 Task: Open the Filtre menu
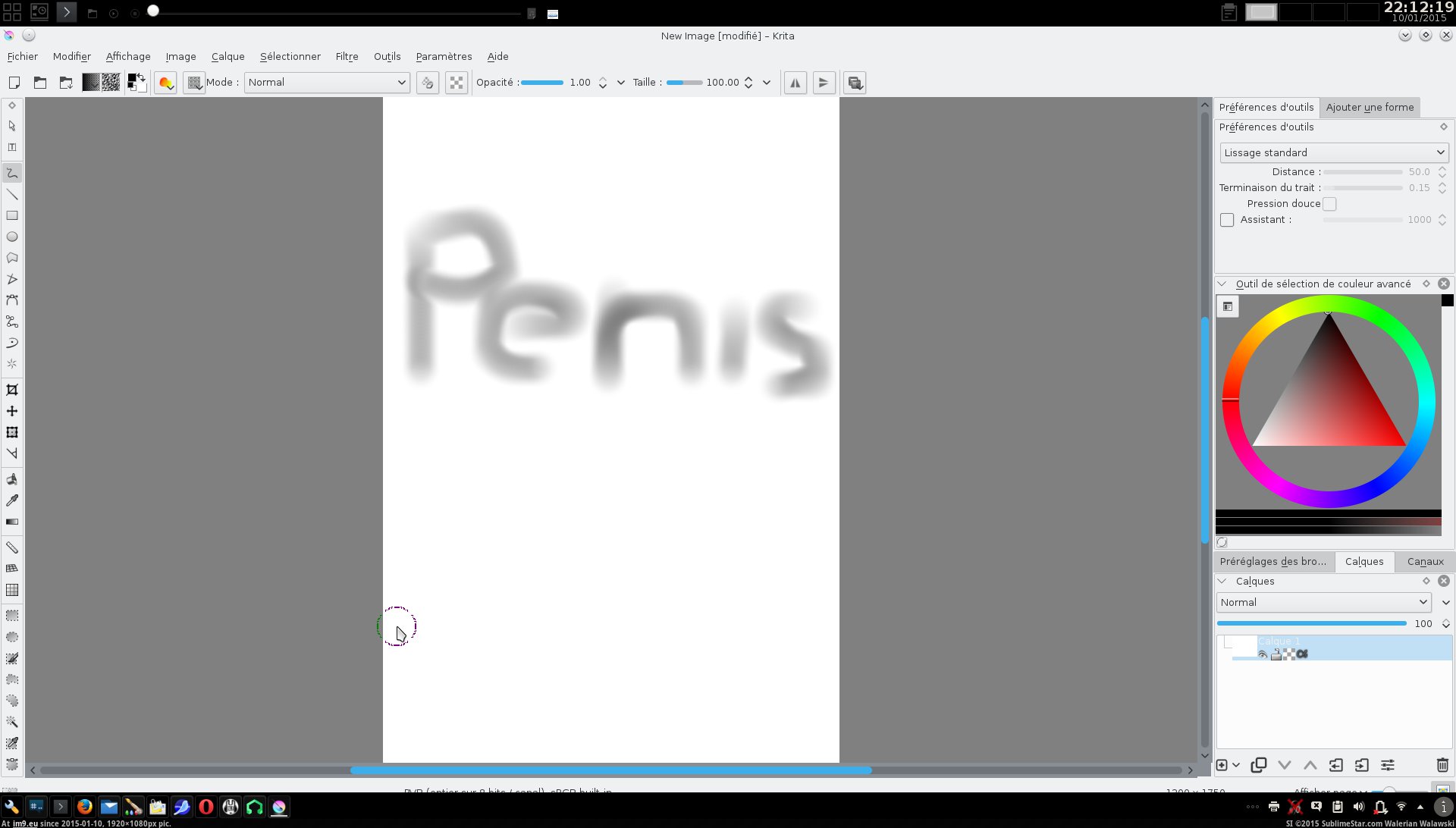pos(347,57)
